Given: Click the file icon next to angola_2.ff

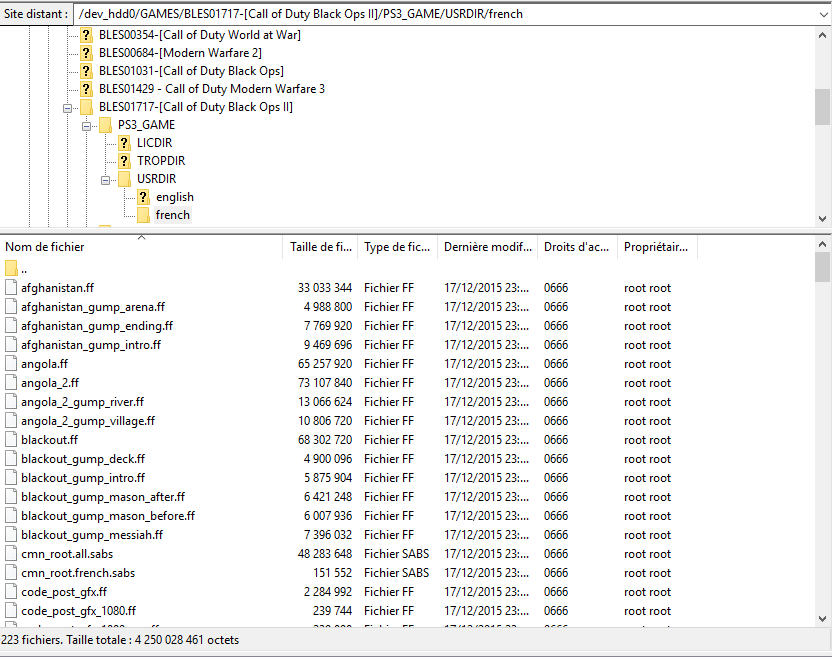Looking at the screenshot, I should coord(11,383).
